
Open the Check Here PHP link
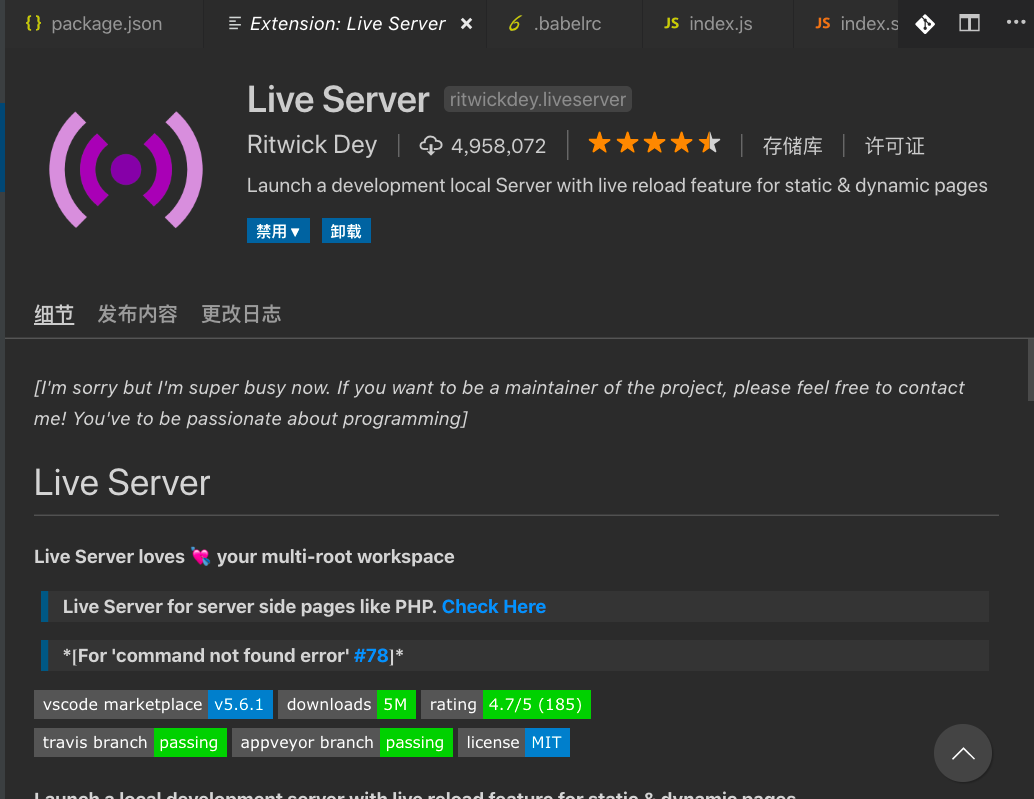494,607
